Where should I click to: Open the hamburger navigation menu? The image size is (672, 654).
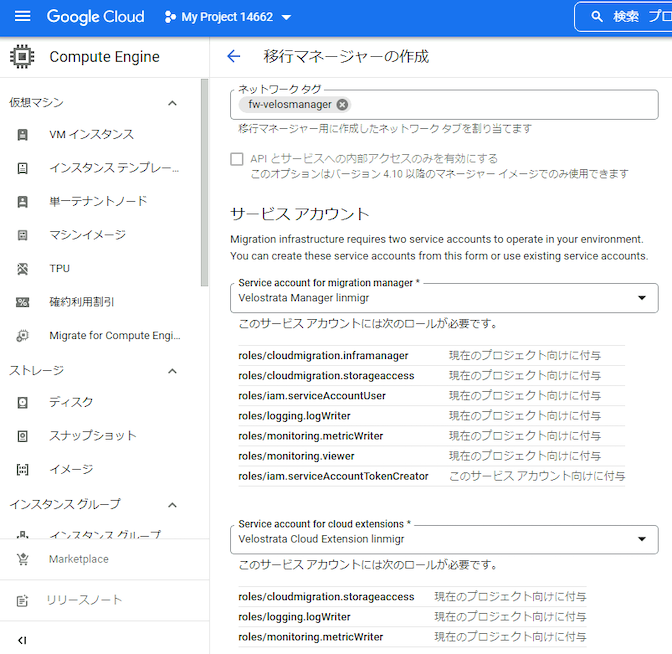[23, 17]
